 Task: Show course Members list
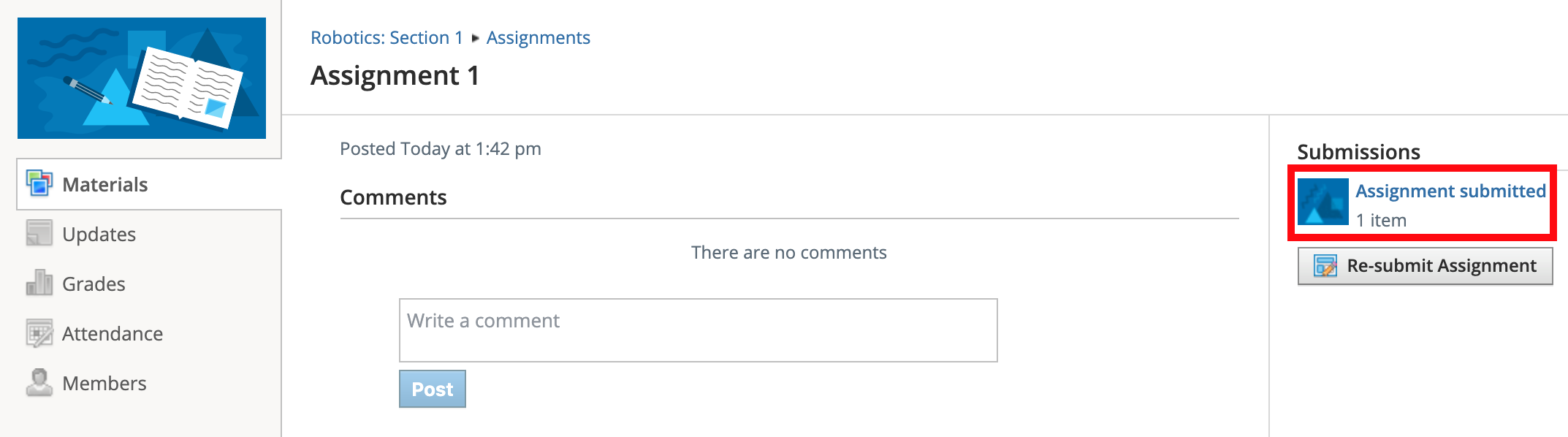point(104,384)
